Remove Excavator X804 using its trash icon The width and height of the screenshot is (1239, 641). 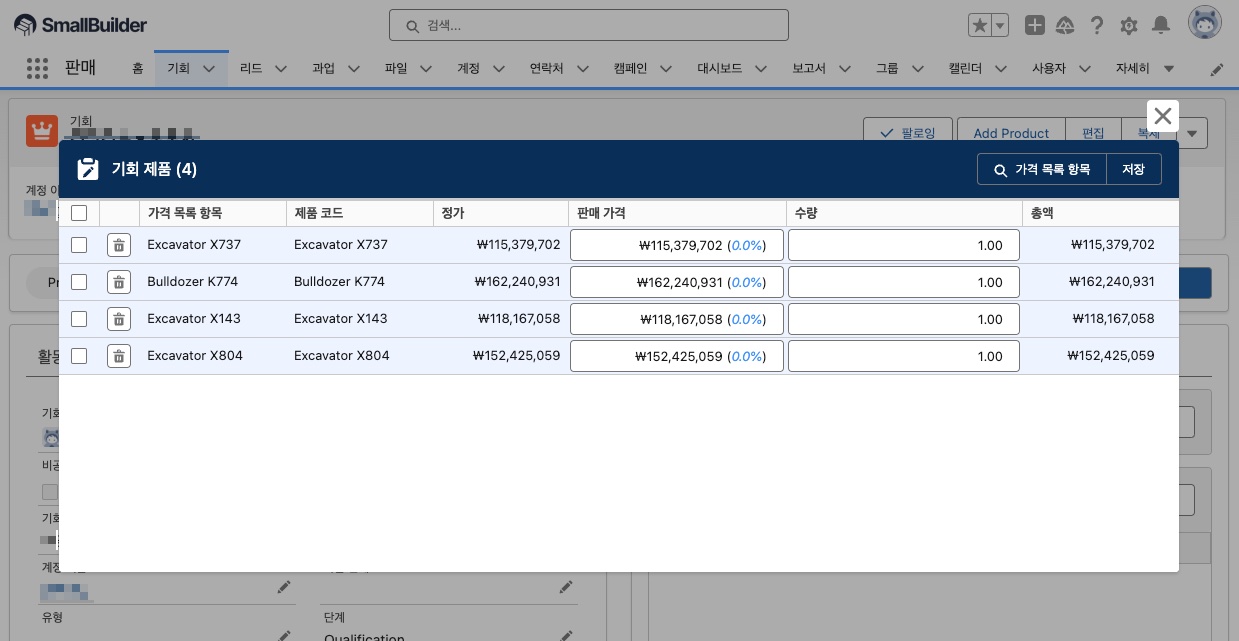119,356
